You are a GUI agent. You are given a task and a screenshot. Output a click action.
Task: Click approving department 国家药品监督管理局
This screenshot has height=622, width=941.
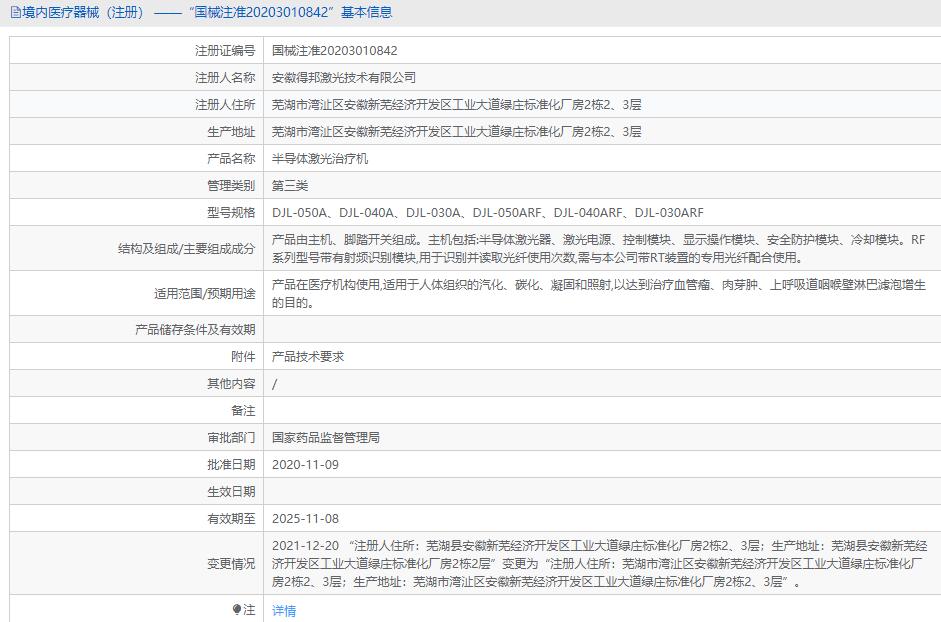point(326,438)
